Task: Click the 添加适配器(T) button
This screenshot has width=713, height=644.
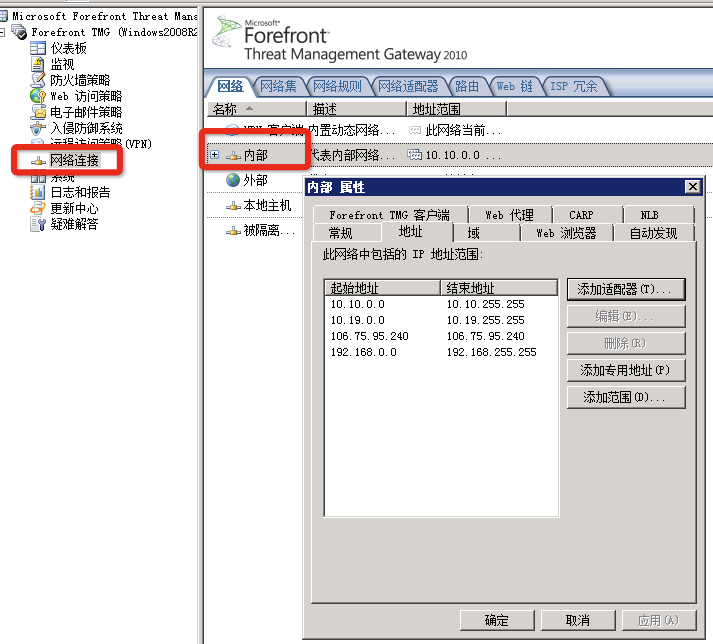Action: pos(626,289)
